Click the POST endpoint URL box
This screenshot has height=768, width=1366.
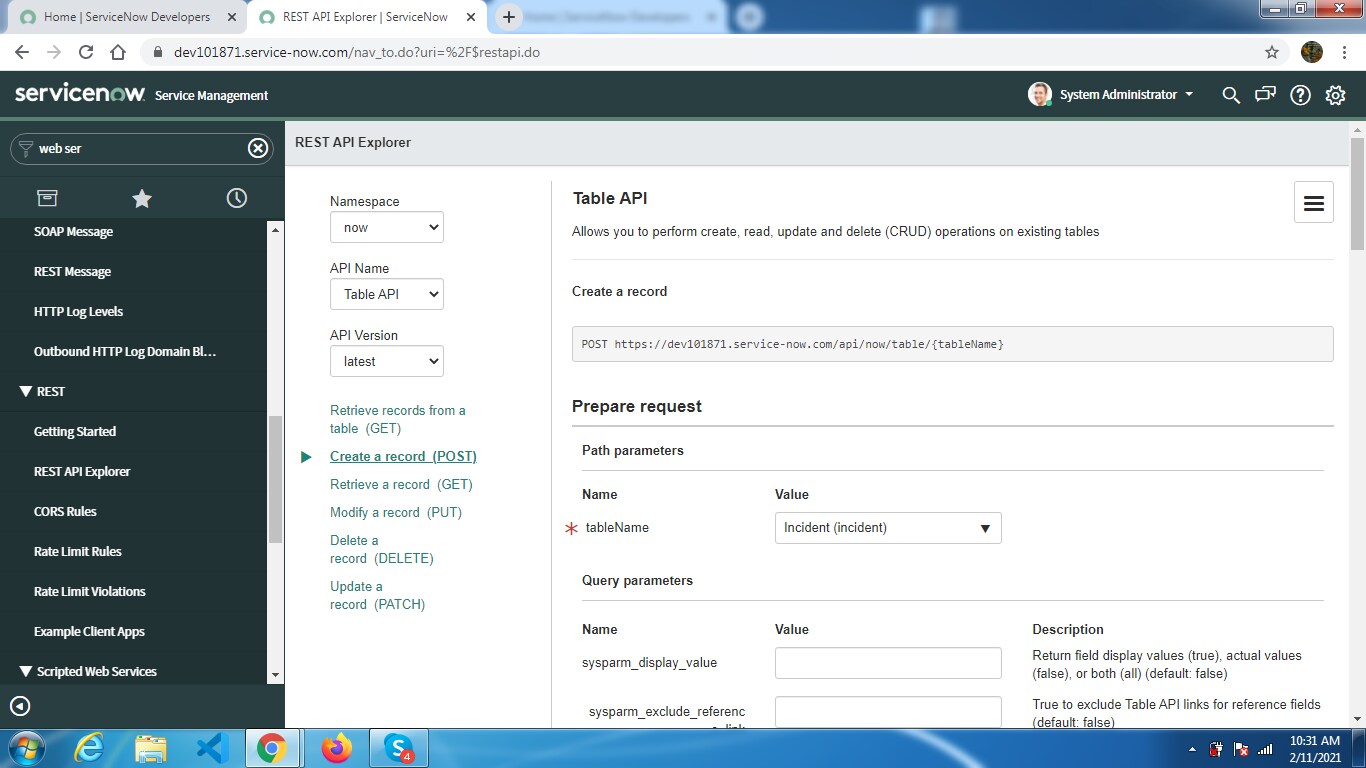point(952,344)
